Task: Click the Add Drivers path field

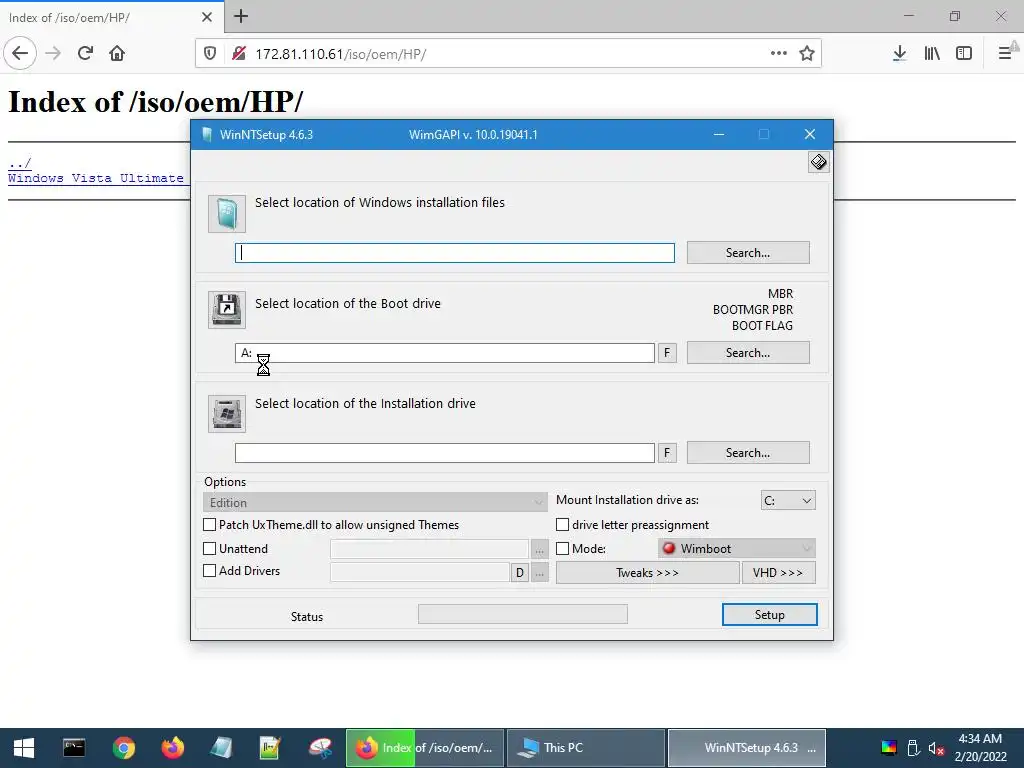Action: tap(420, 572)
